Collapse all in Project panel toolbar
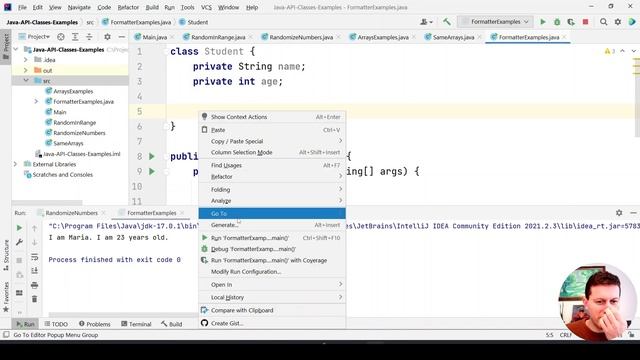640x360 pixels. click(x=89, y=37)
